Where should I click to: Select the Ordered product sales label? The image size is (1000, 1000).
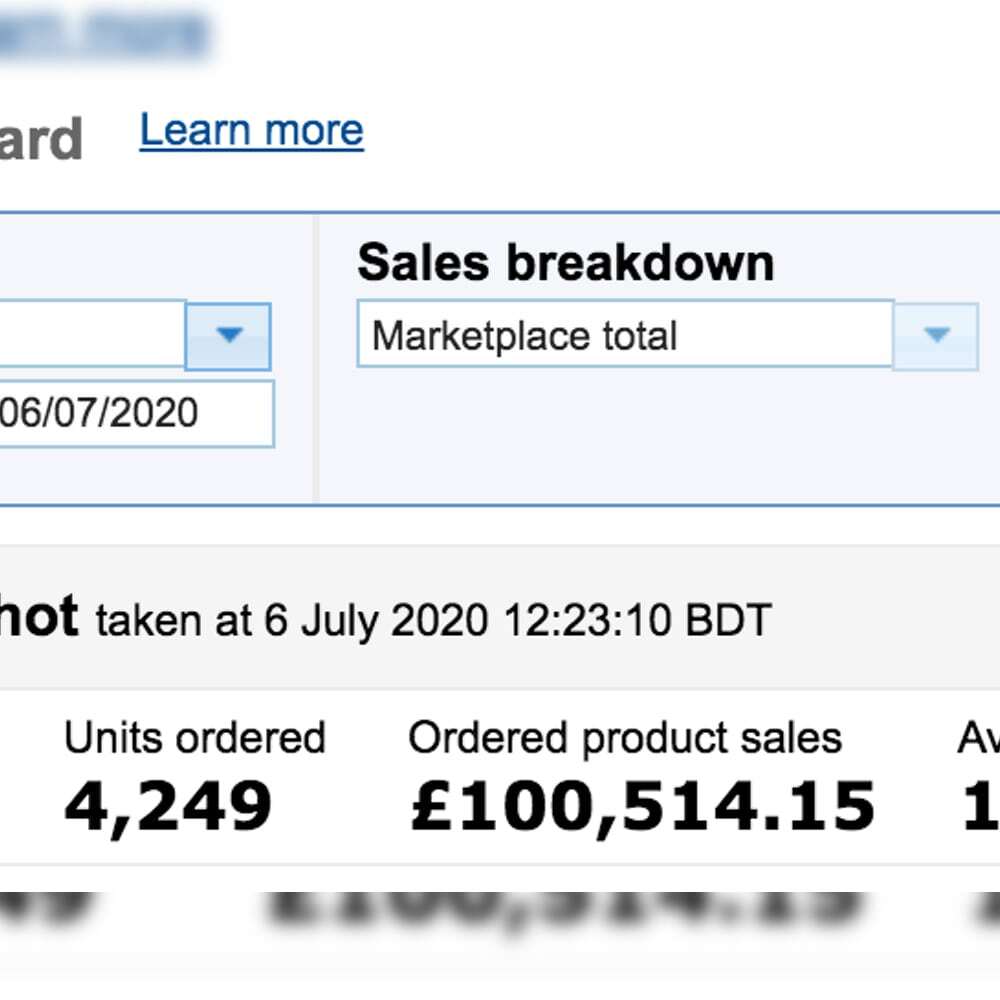point(625,738)
